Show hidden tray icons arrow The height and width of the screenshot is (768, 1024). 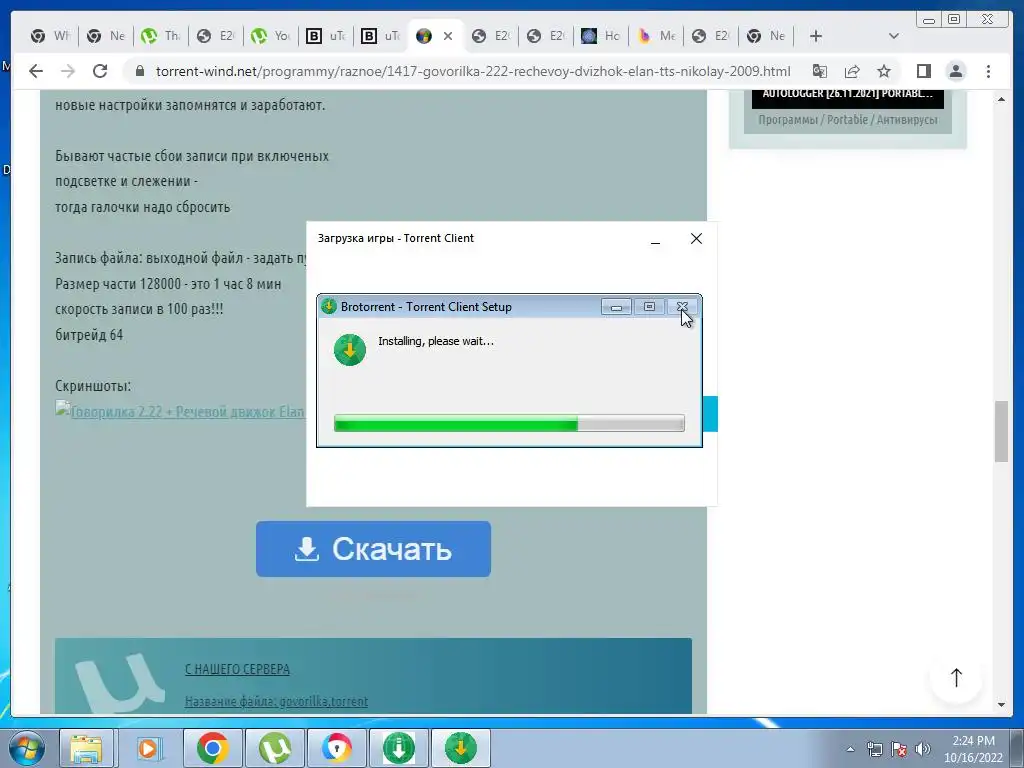coord(850,749)
